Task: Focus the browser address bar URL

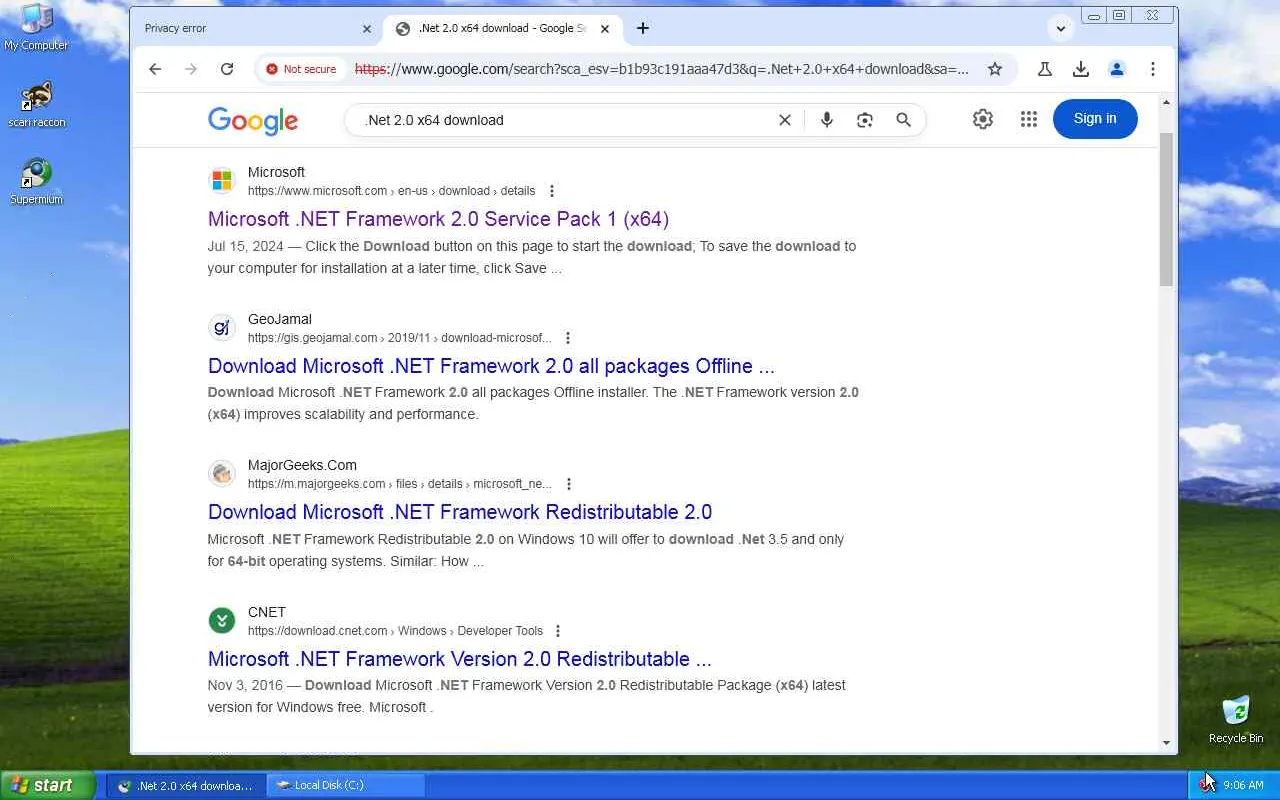Action: tap(661, 69)
